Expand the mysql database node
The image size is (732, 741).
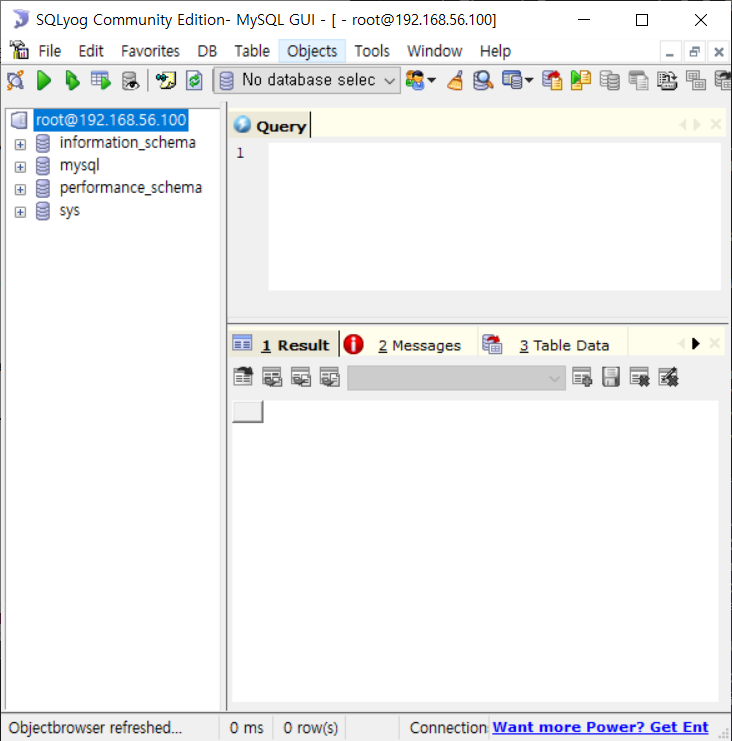20,167
